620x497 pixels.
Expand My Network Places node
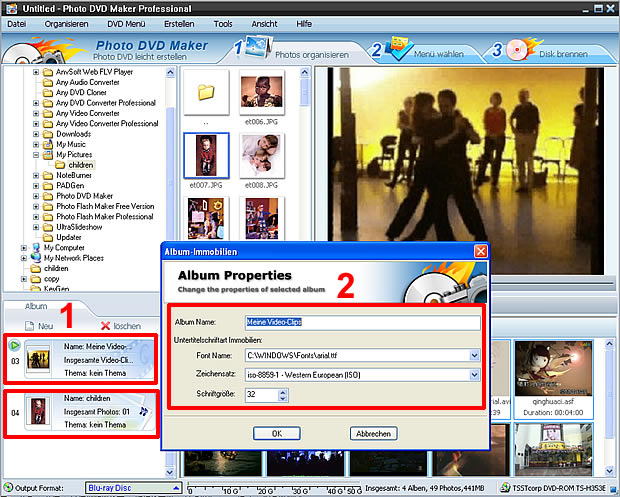click(24, 258)
